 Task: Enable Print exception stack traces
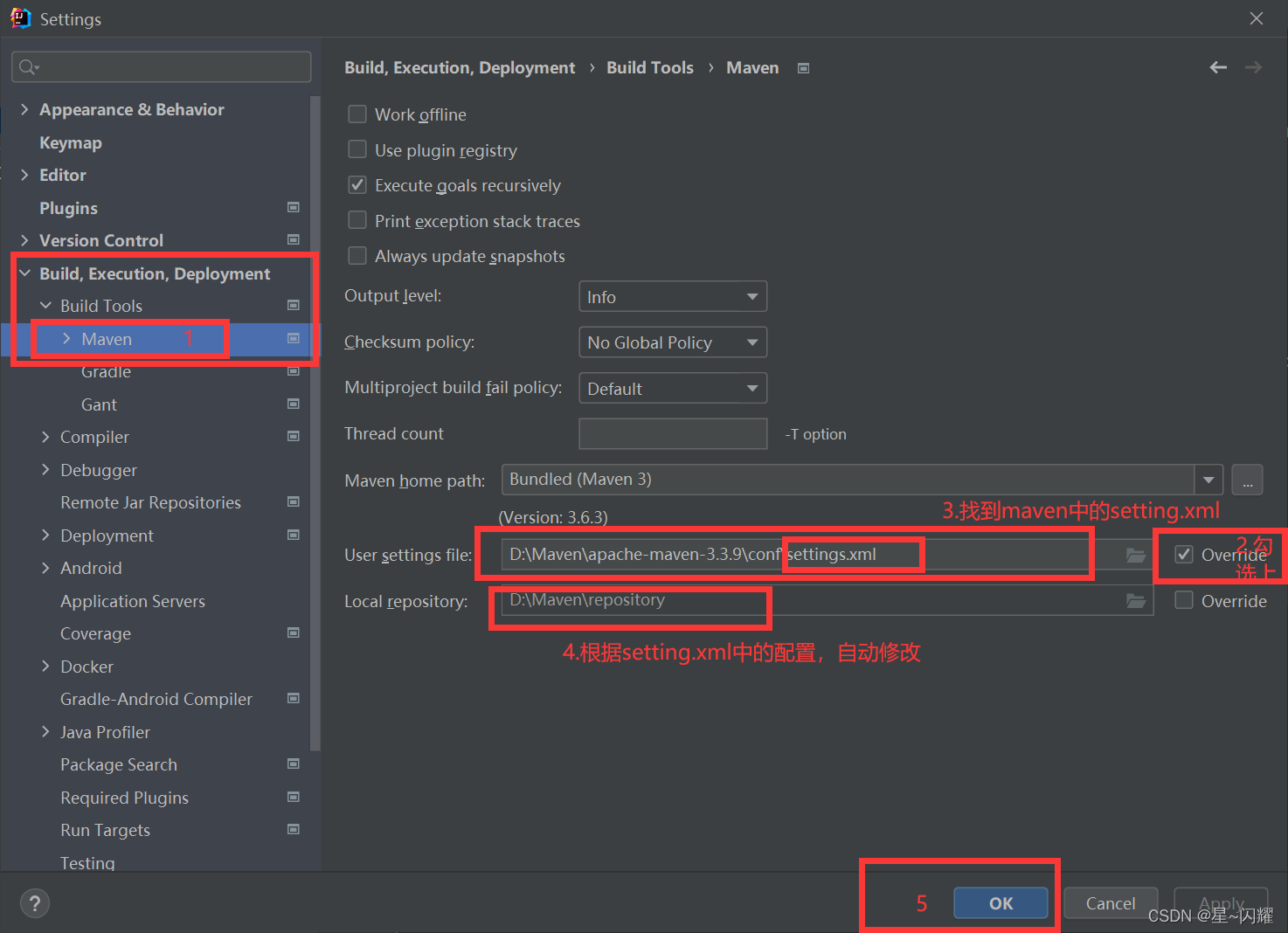(357, 220)
